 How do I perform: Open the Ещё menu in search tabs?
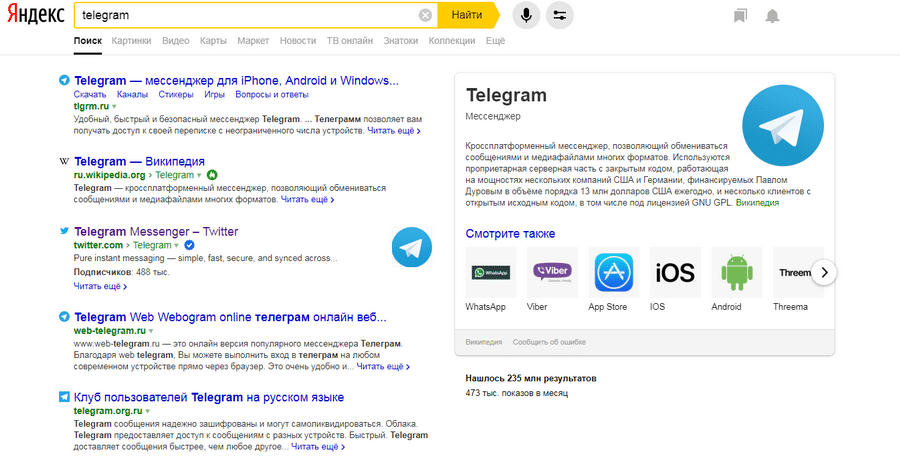[x=495, y=41]
